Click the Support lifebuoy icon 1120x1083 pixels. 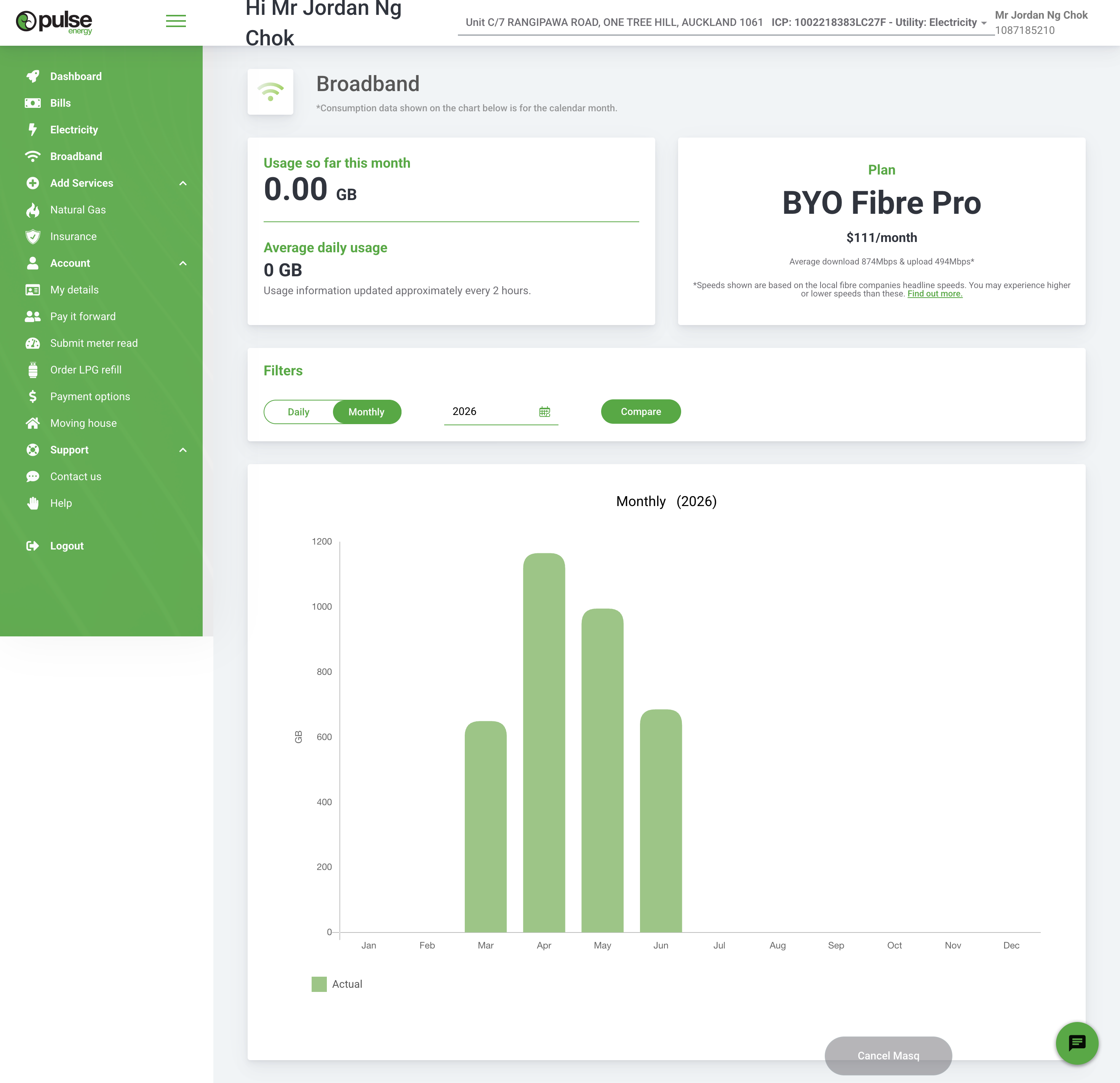click(x=33, y=450)
